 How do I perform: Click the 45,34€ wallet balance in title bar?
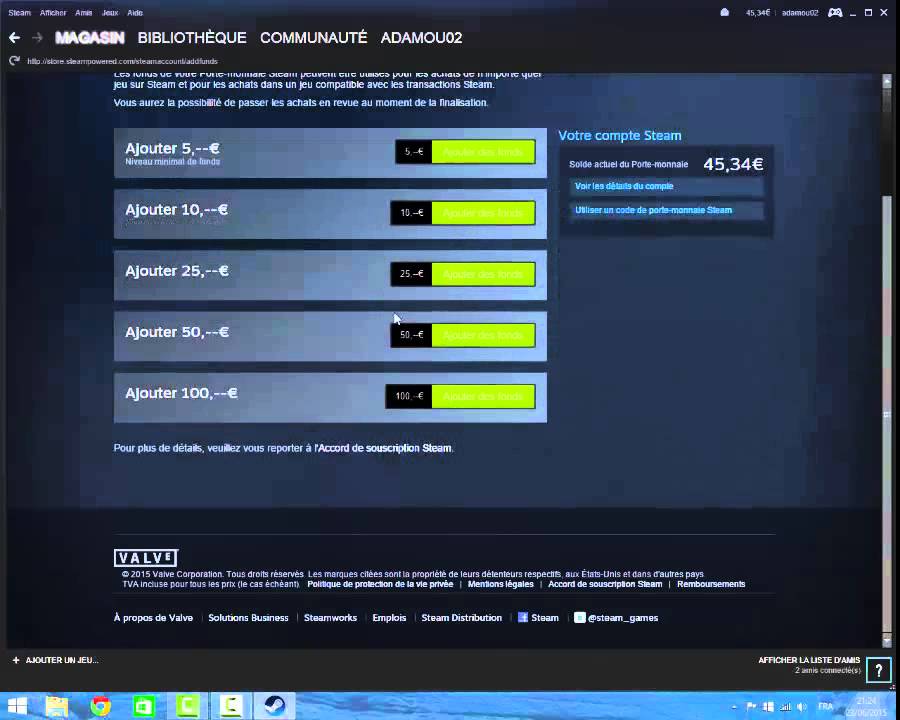click(x=758, y=13)
